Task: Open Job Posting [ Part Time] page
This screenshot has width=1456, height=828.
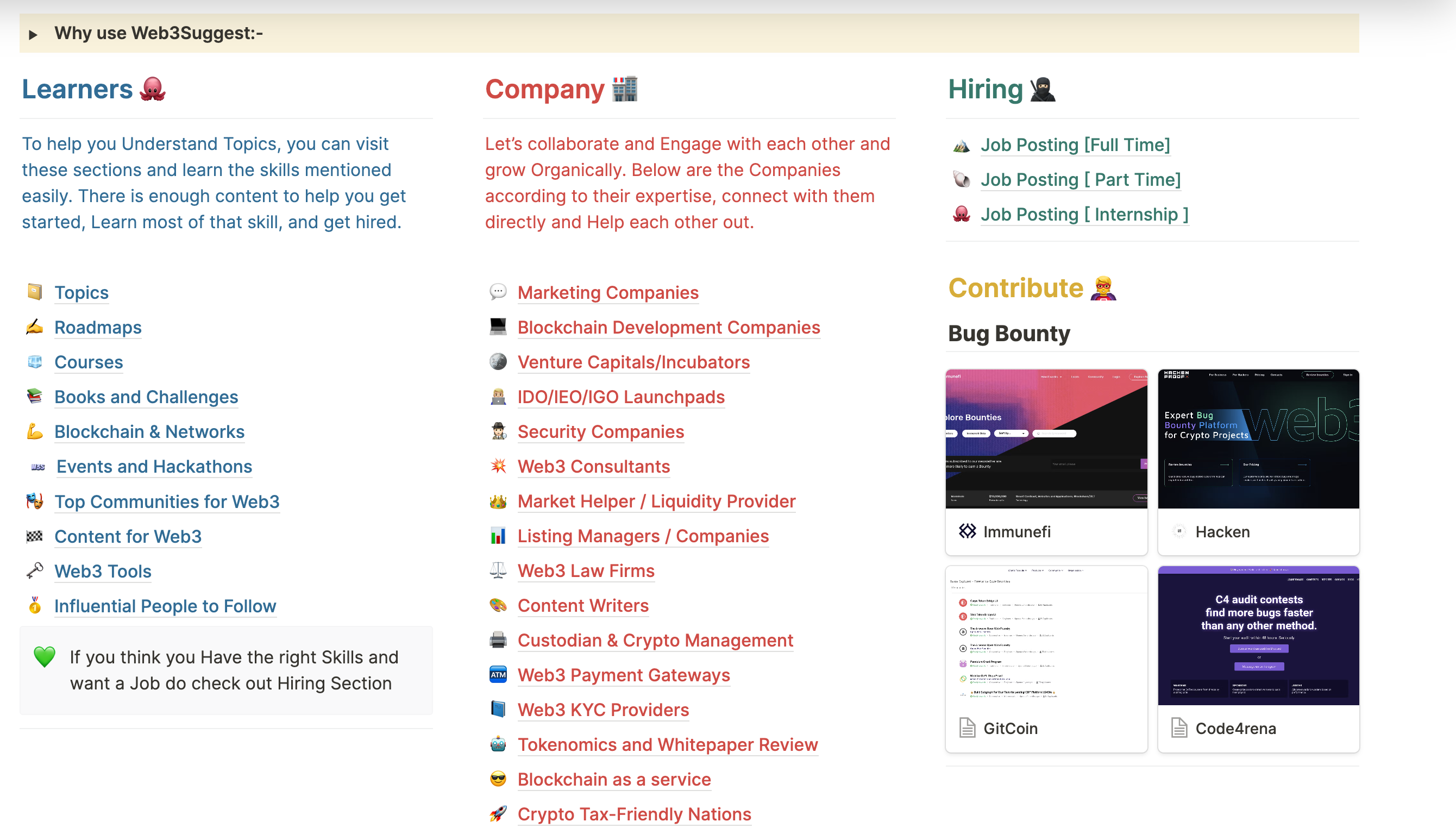Action: tap(1081, 180)
